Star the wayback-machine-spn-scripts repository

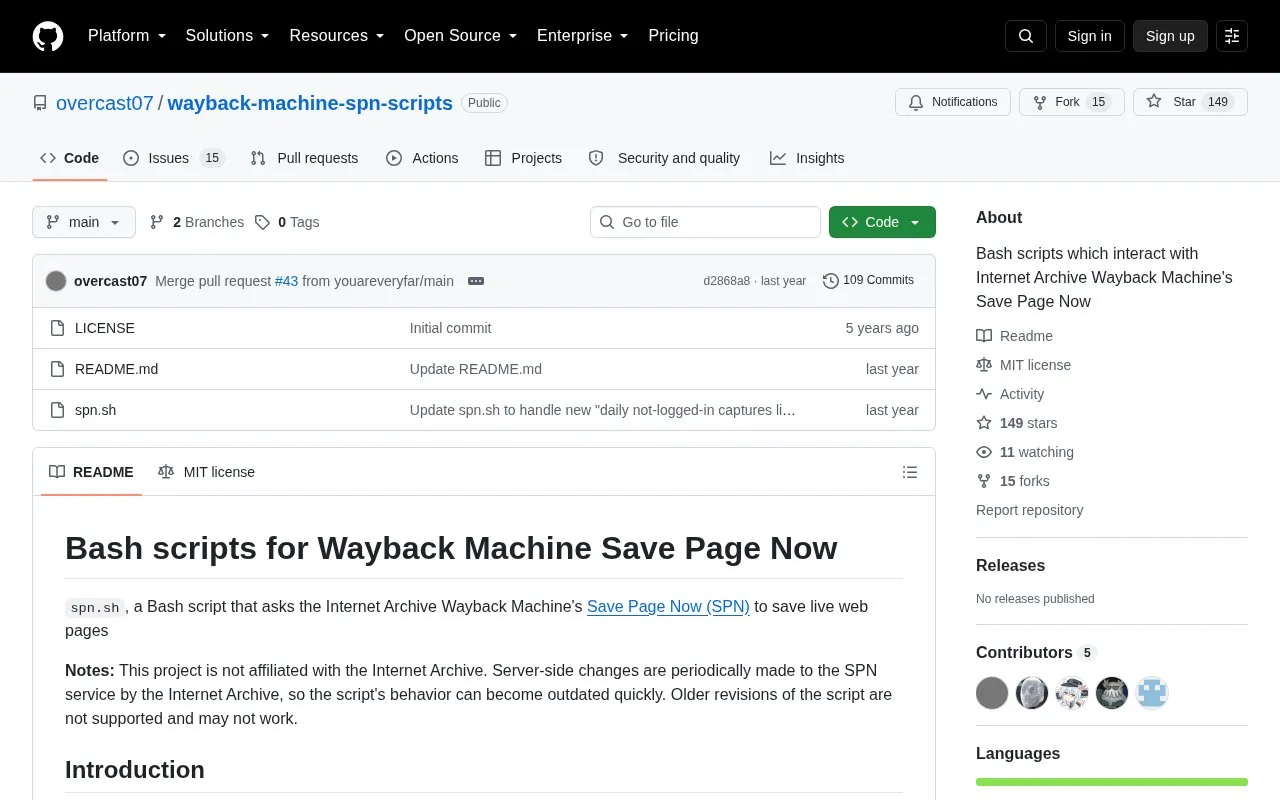click(1190, 102)
